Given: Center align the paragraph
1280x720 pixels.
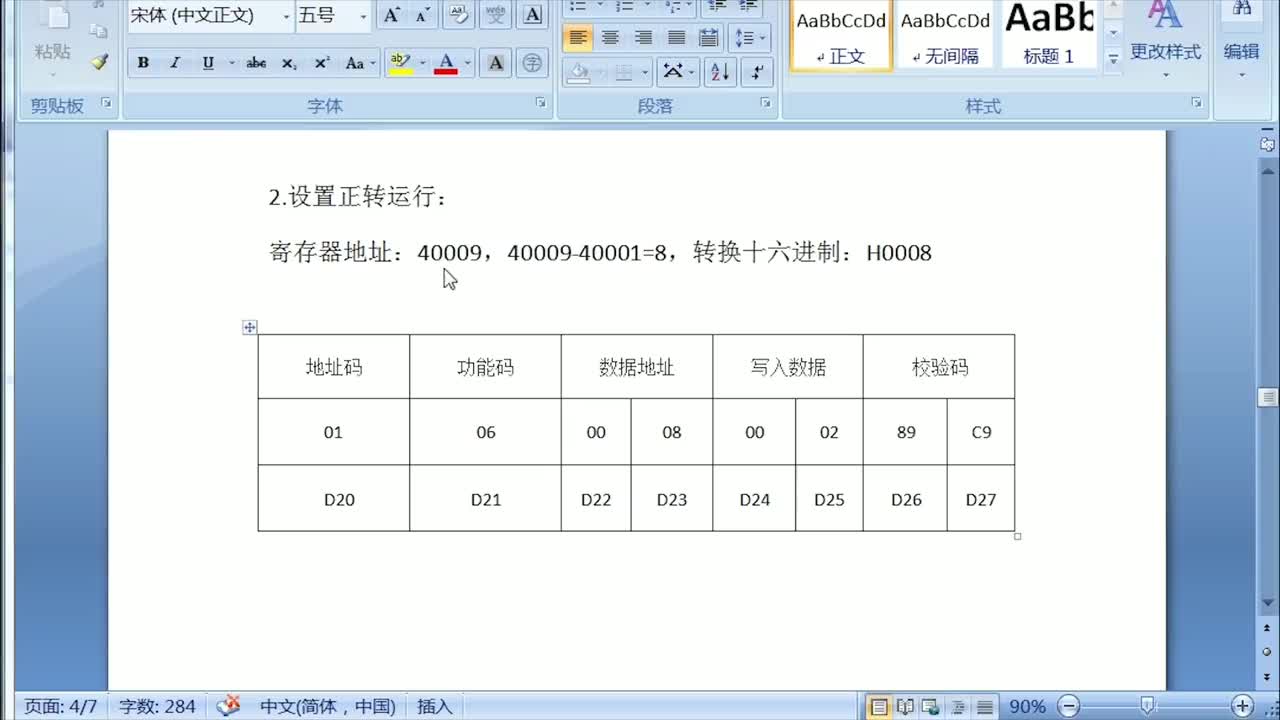Looking at the screenshot, I should tap(610, 38).
